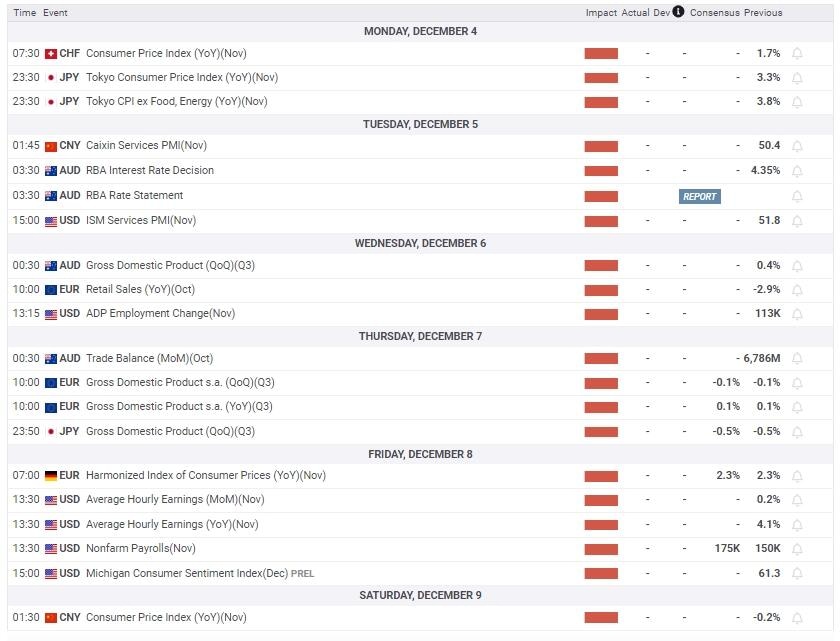Click German flag on Harmonized Index row
This screenshot has height=641, width=840.
pos(51,476)
